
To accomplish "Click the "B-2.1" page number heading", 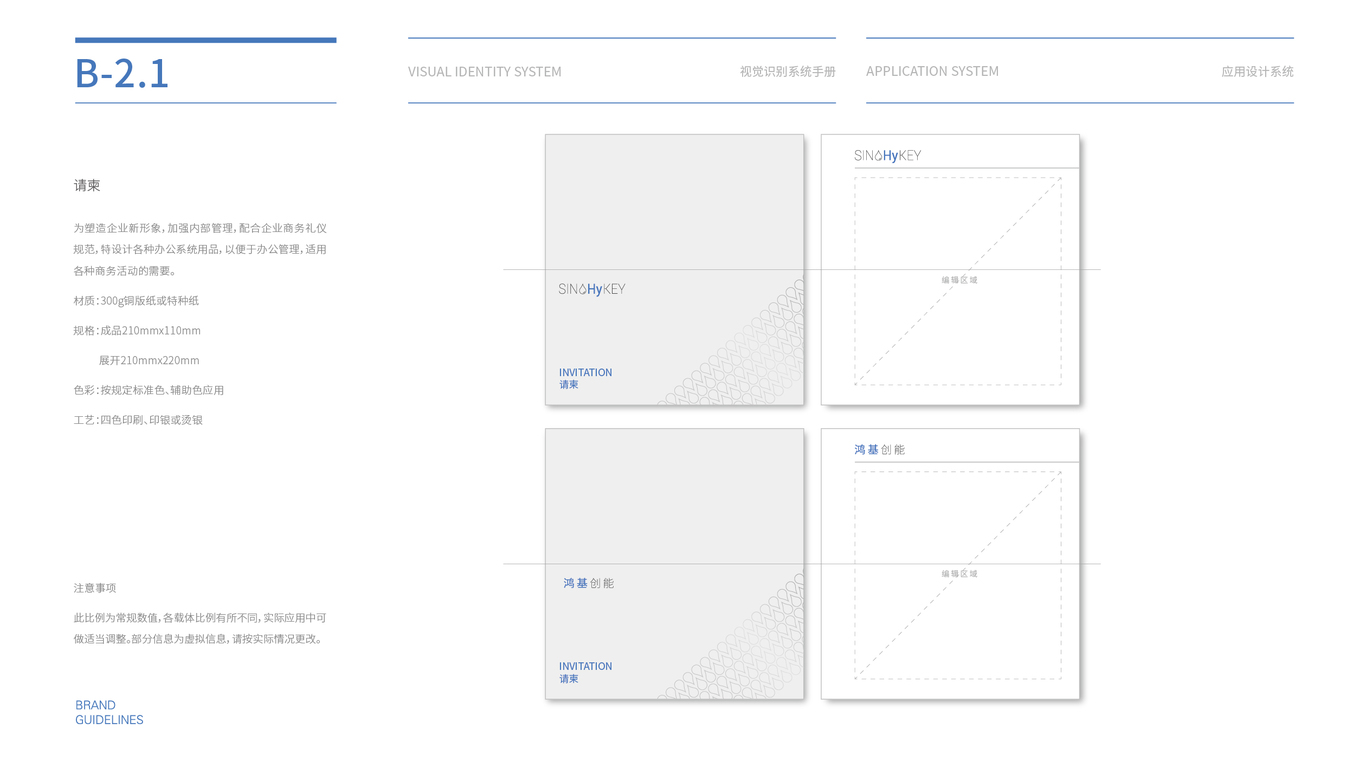I will (122, 73).
